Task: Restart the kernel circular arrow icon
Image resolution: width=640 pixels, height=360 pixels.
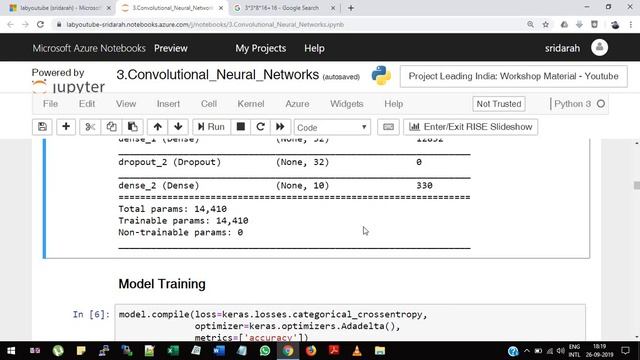Action: tap(260, 127)
